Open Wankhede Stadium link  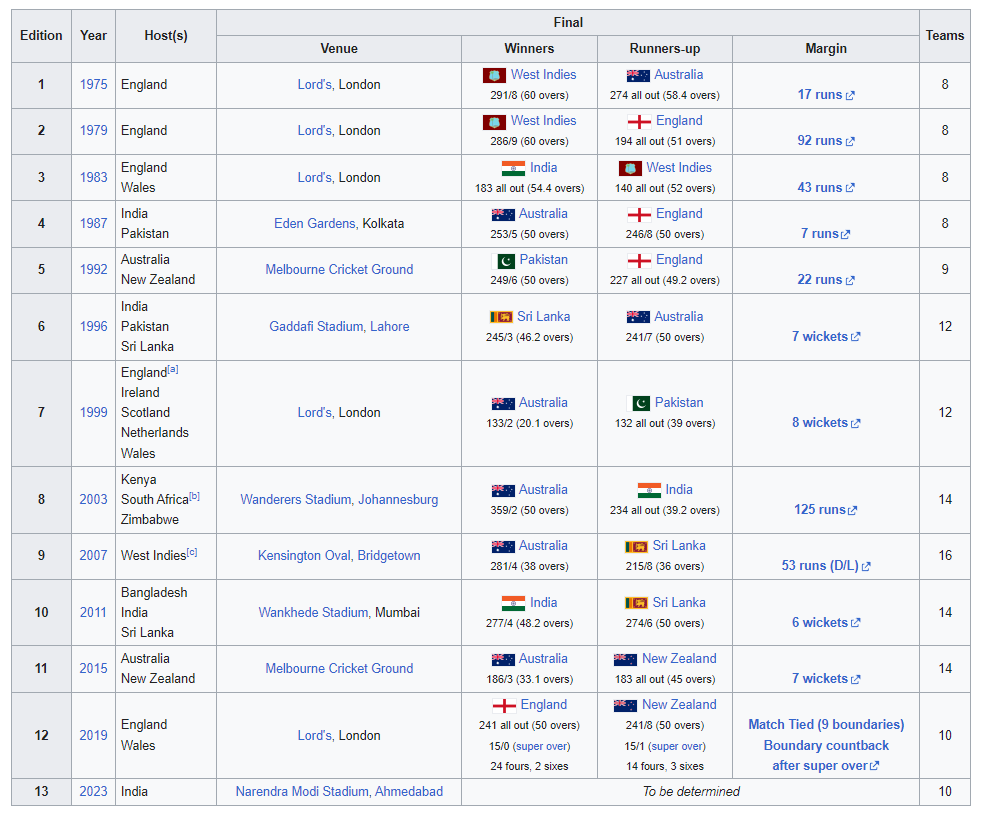[x=313, y=613]
